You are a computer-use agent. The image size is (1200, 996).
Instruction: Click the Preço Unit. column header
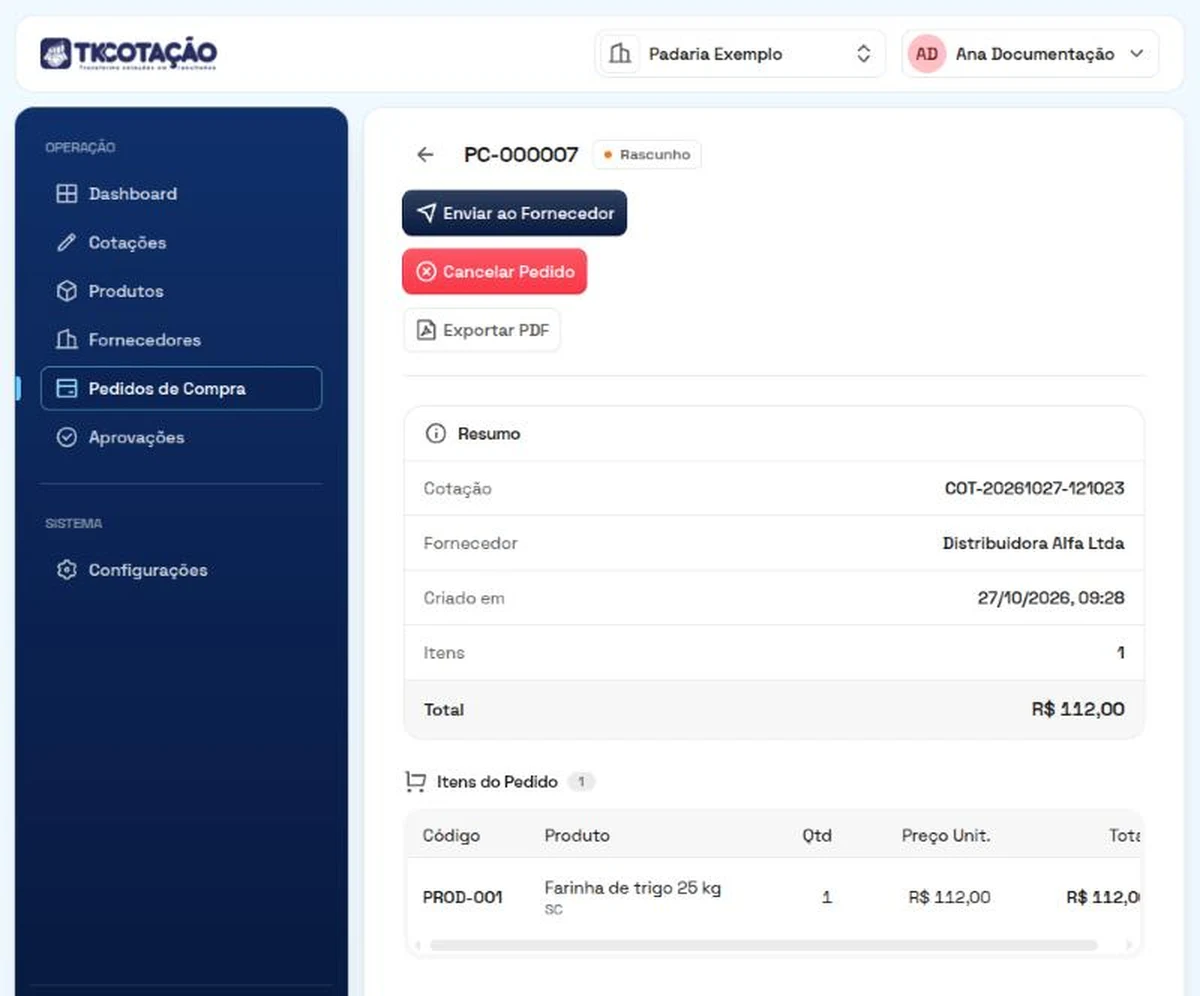coord(946,836)
